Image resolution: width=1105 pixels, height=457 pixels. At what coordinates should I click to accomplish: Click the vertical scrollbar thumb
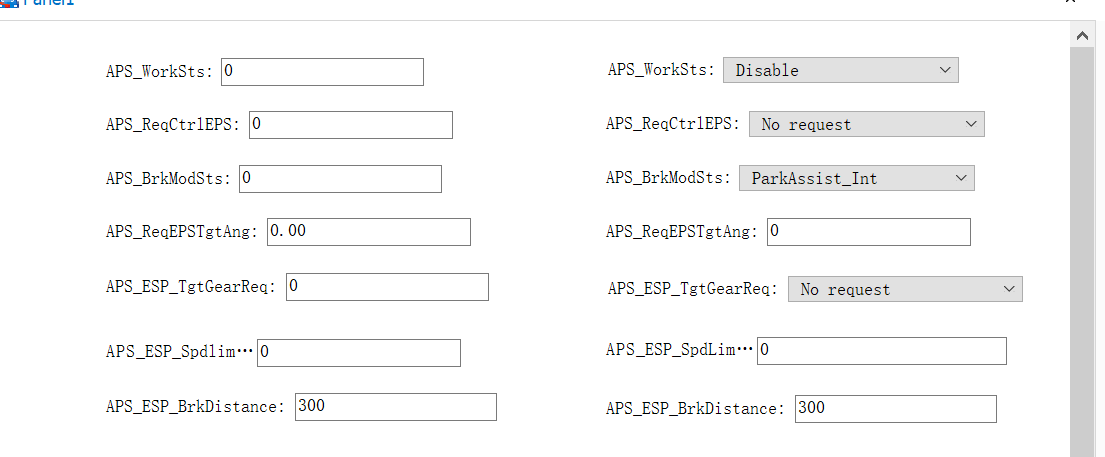click(x=1081, y=250)
